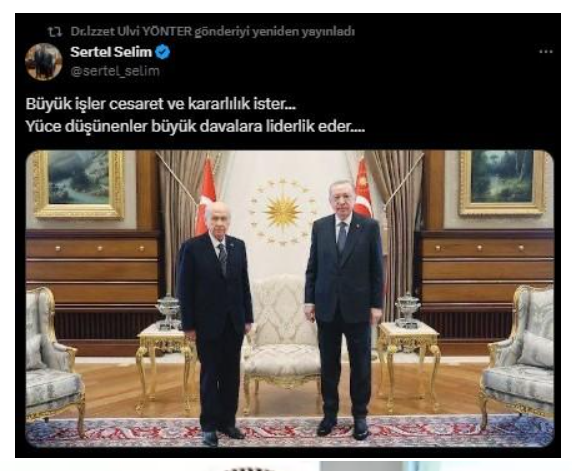The width and height of the screenshot is (572, 471).
Task: Open the @sertel_selim handle
Action: [x=115, y=71]
